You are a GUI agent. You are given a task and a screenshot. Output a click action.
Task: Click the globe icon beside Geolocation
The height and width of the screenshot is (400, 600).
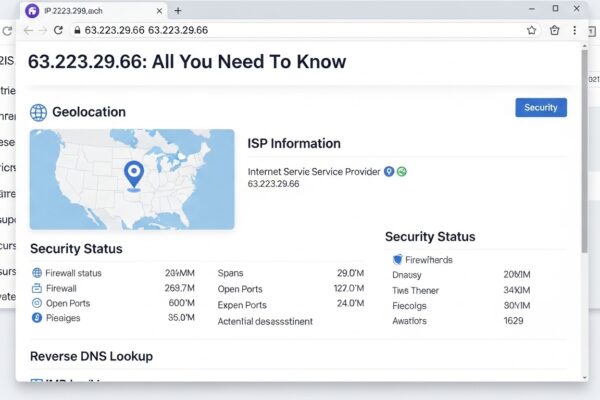click(39, 112)
